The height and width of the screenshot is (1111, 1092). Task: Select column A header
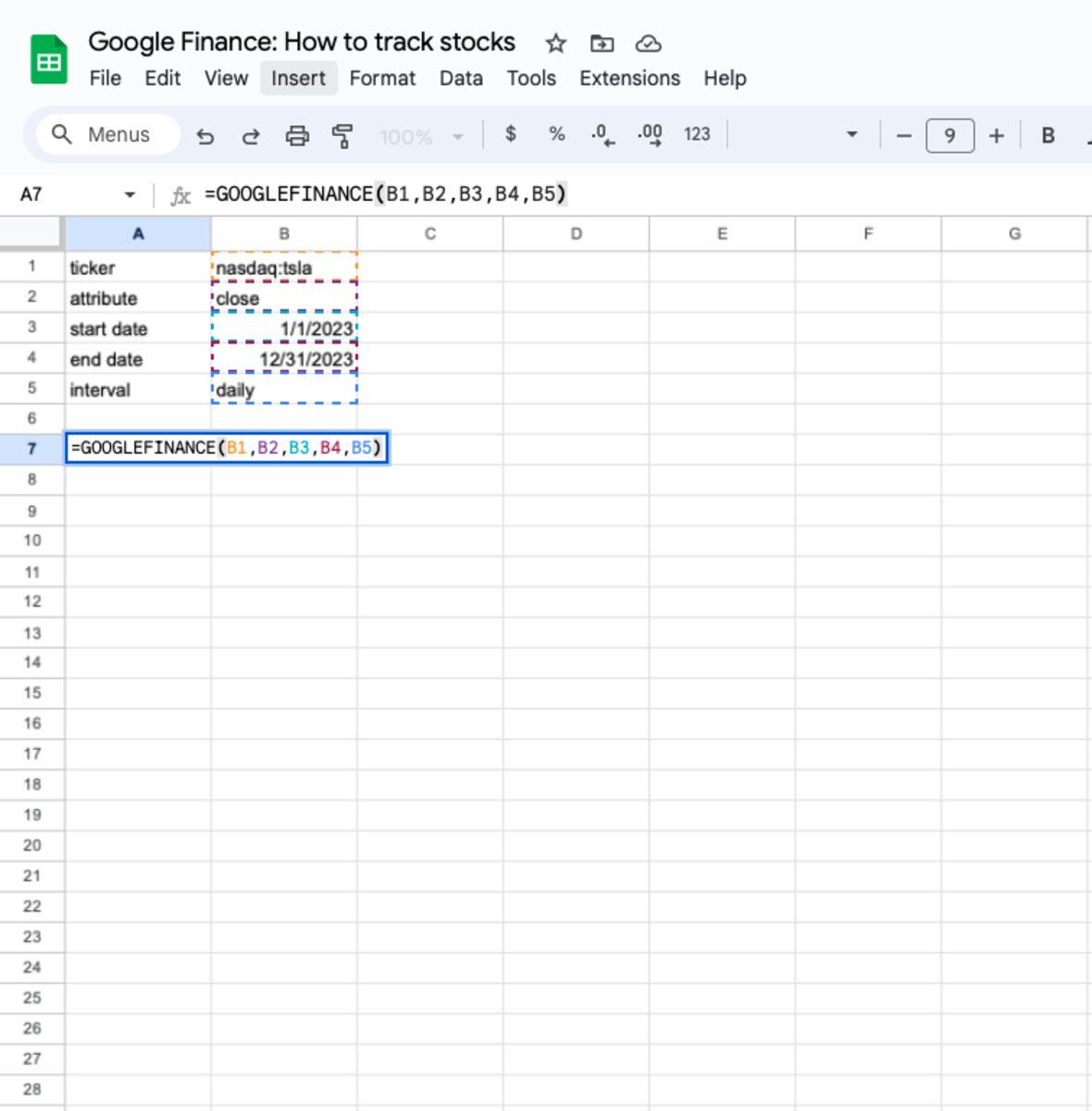138,234
